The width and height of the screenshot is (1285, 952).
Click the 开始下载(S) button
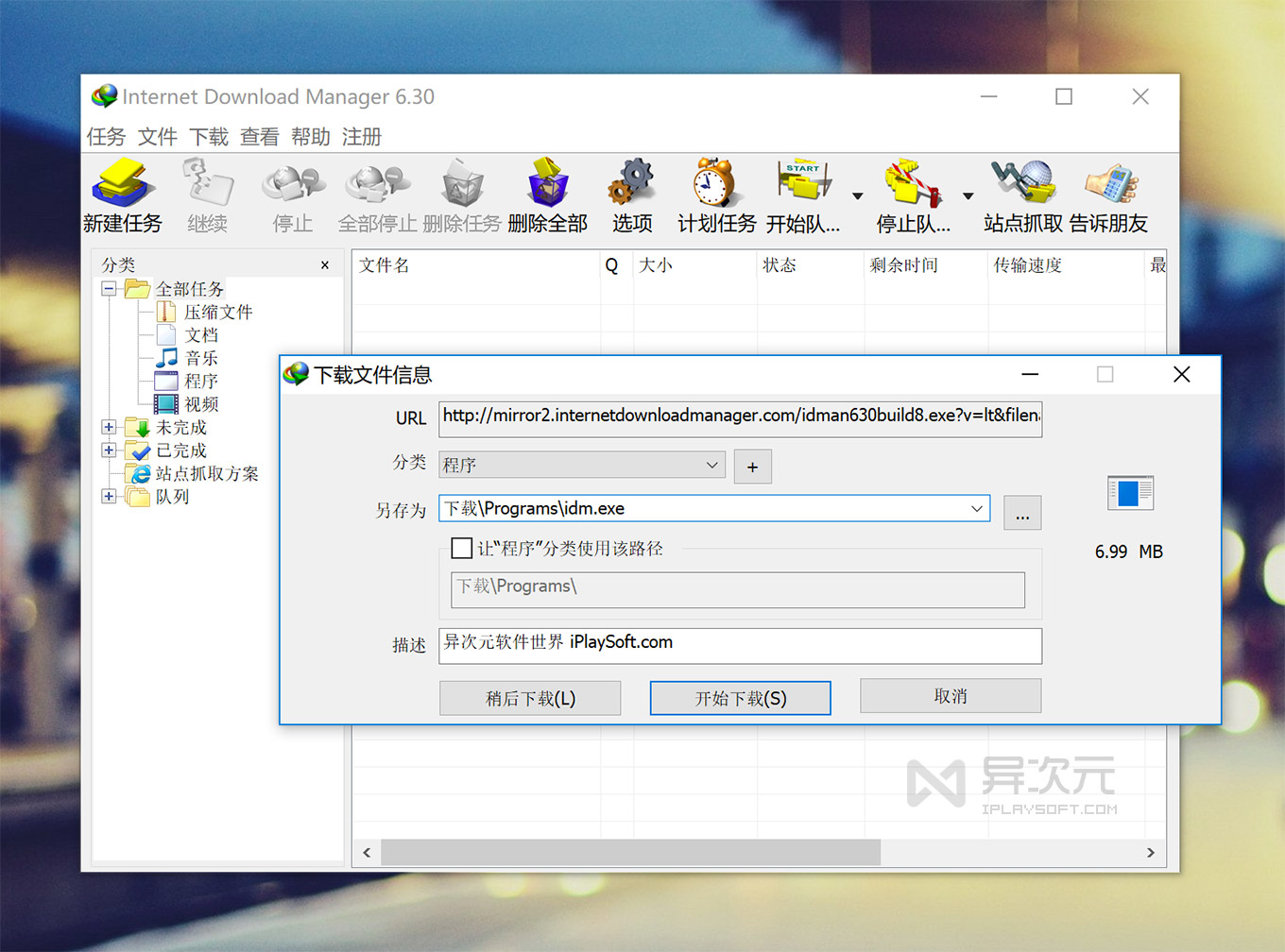point(740,698)
